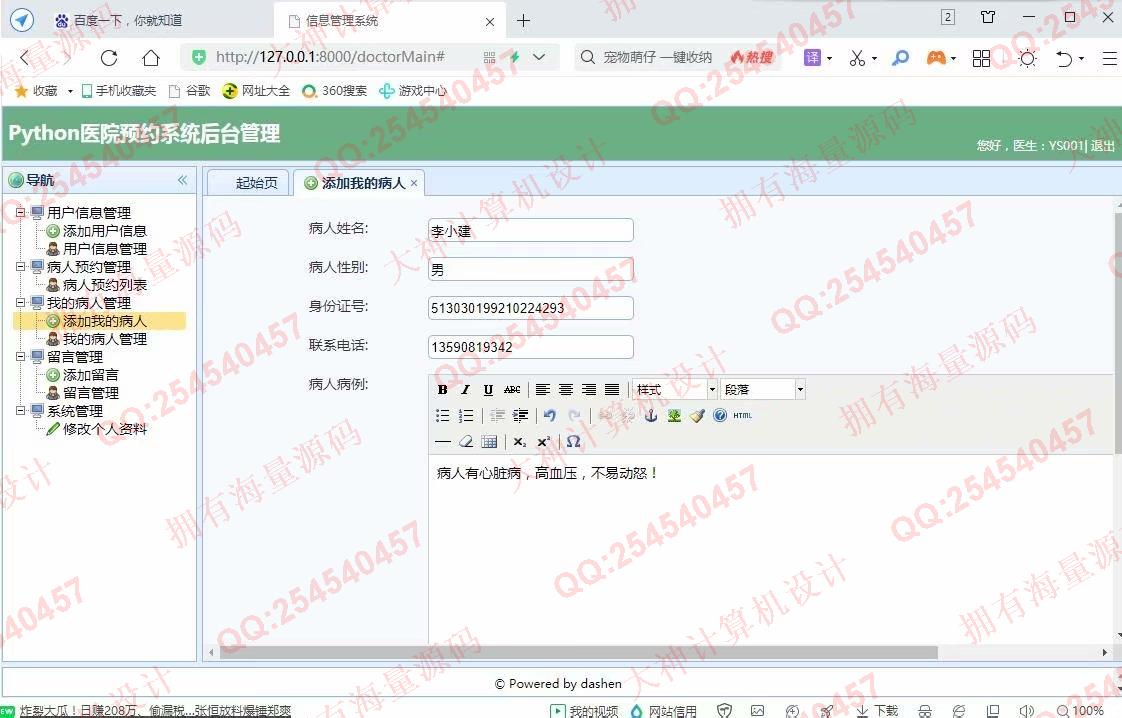Image resolution: width=1122 pixels, height=718 pixels.
Task: Apply strikethrough (ABC) formatting
Action: (x=512, y=389)
